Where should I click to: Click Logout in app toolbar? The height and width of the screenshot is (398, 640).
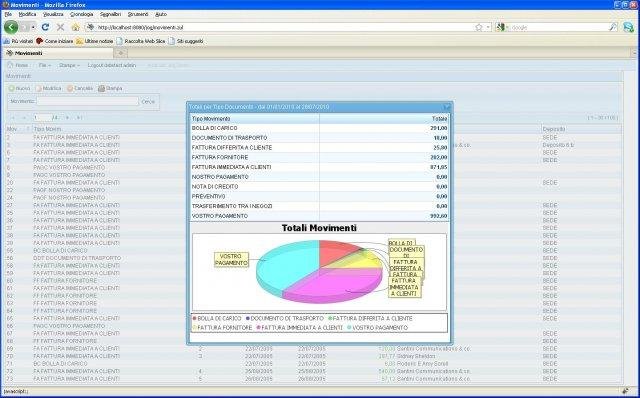click(x=112, y=65)
